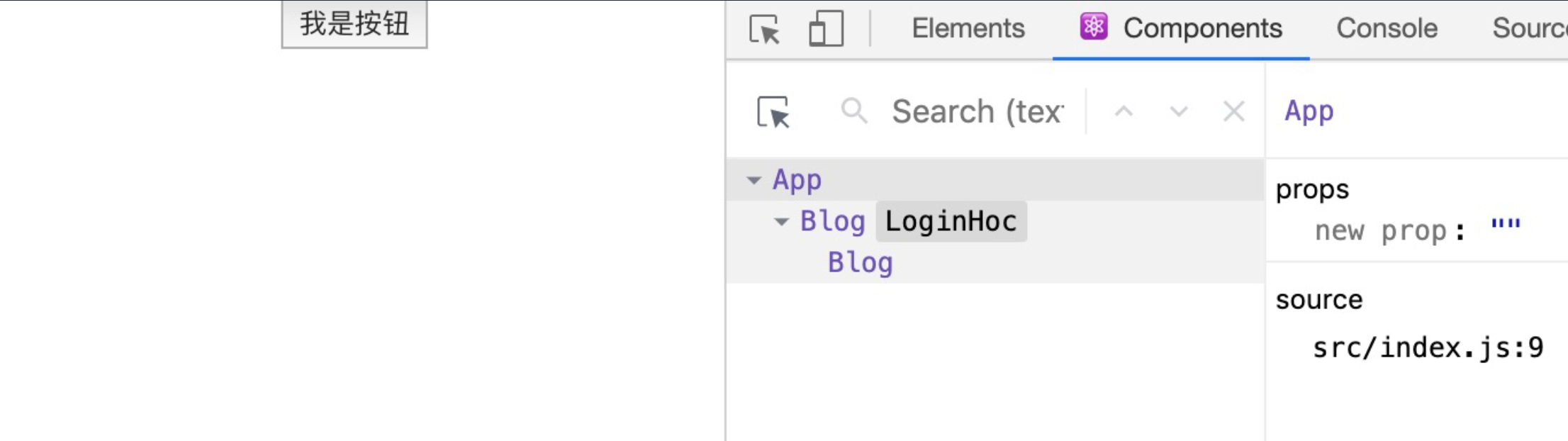
Task: Click the search magnifier icon
Action: 853,111
